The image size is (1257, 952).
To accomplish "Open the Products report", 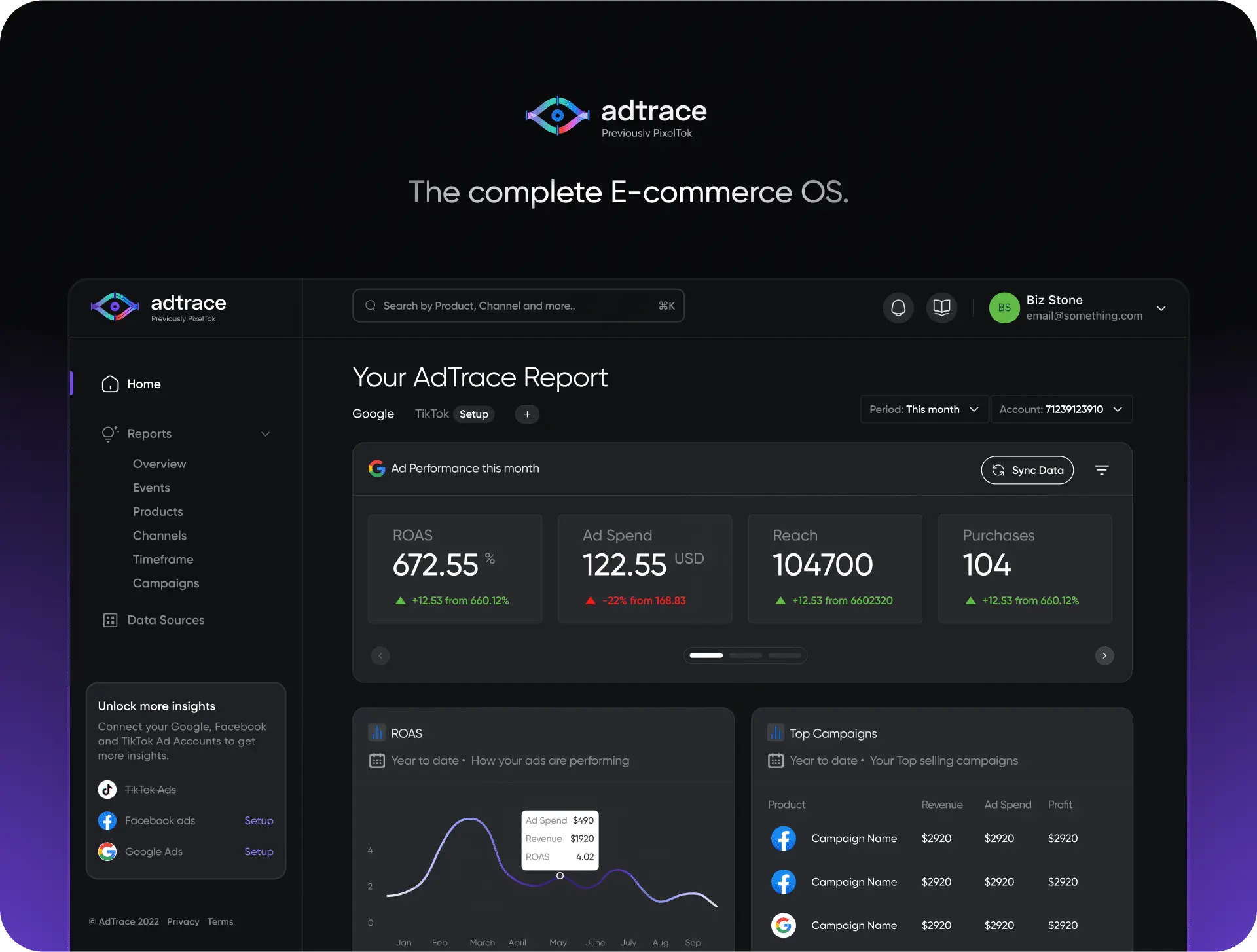I will 158,511.
